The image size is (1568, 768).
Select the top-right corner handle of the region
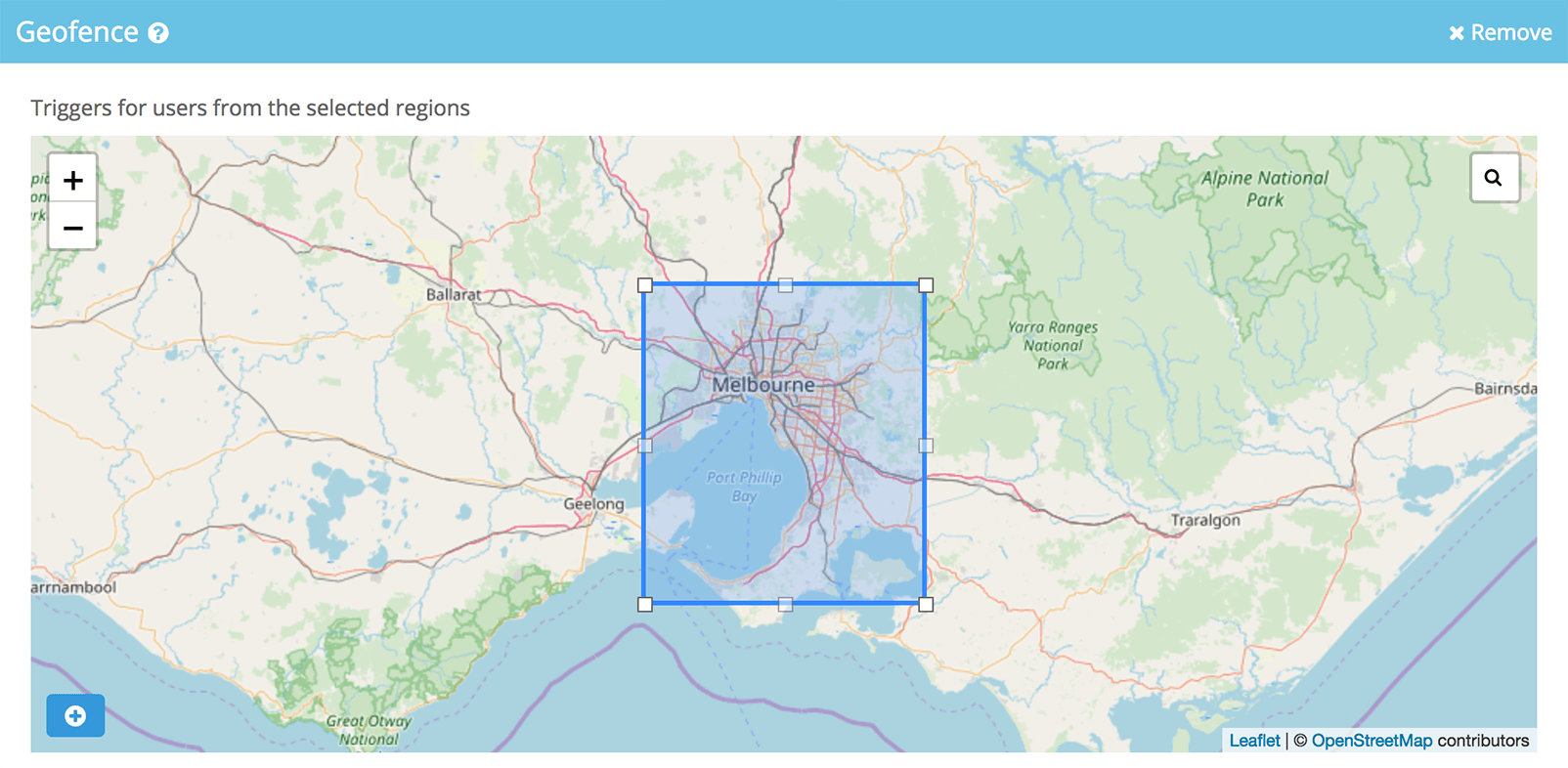926,285
